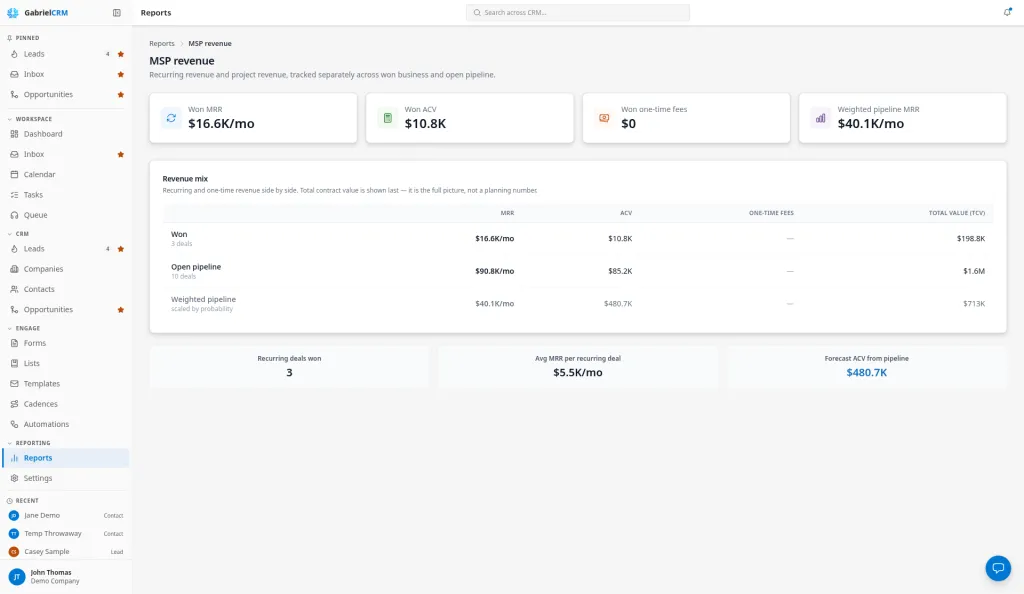Viewport: 1024px width, 594px height.
Task: Open the notifications bell
Action: [1007, 12]
